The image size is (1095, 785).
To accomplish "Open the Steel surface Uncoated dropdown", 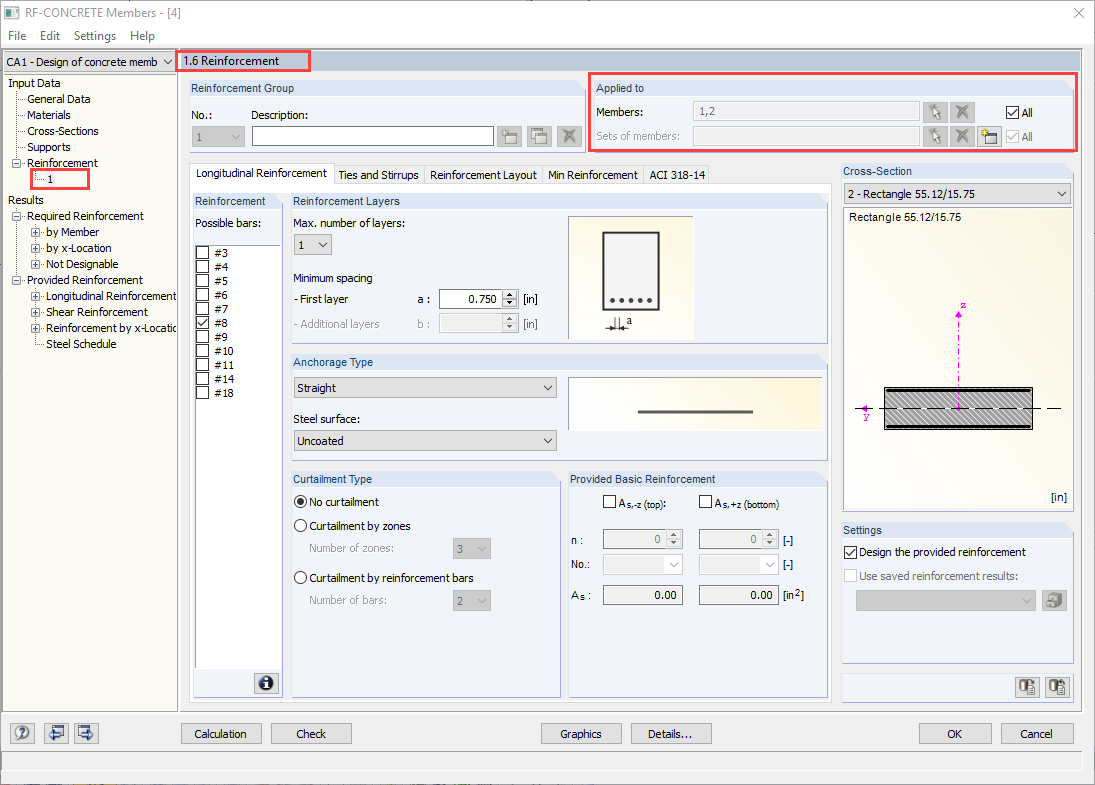I will point(425,441).
